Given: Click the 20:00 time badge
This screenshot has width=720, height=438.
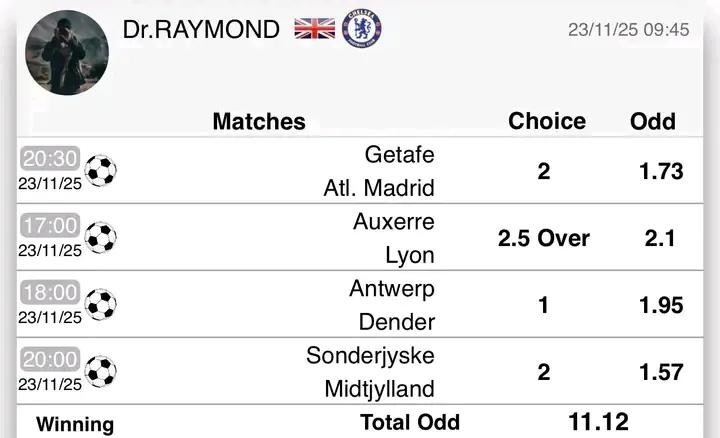Looking at the screenshot, I should point(49,360).
